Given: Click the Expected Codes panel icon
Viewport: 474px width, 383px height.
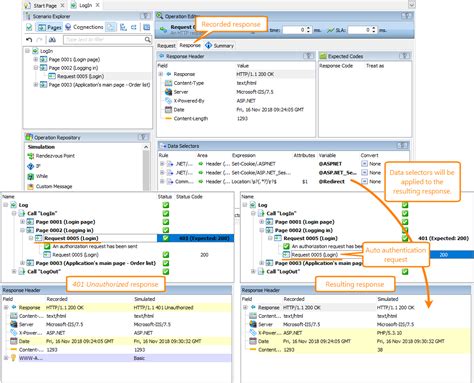Looking at the screenshot, I should point(323,56).
